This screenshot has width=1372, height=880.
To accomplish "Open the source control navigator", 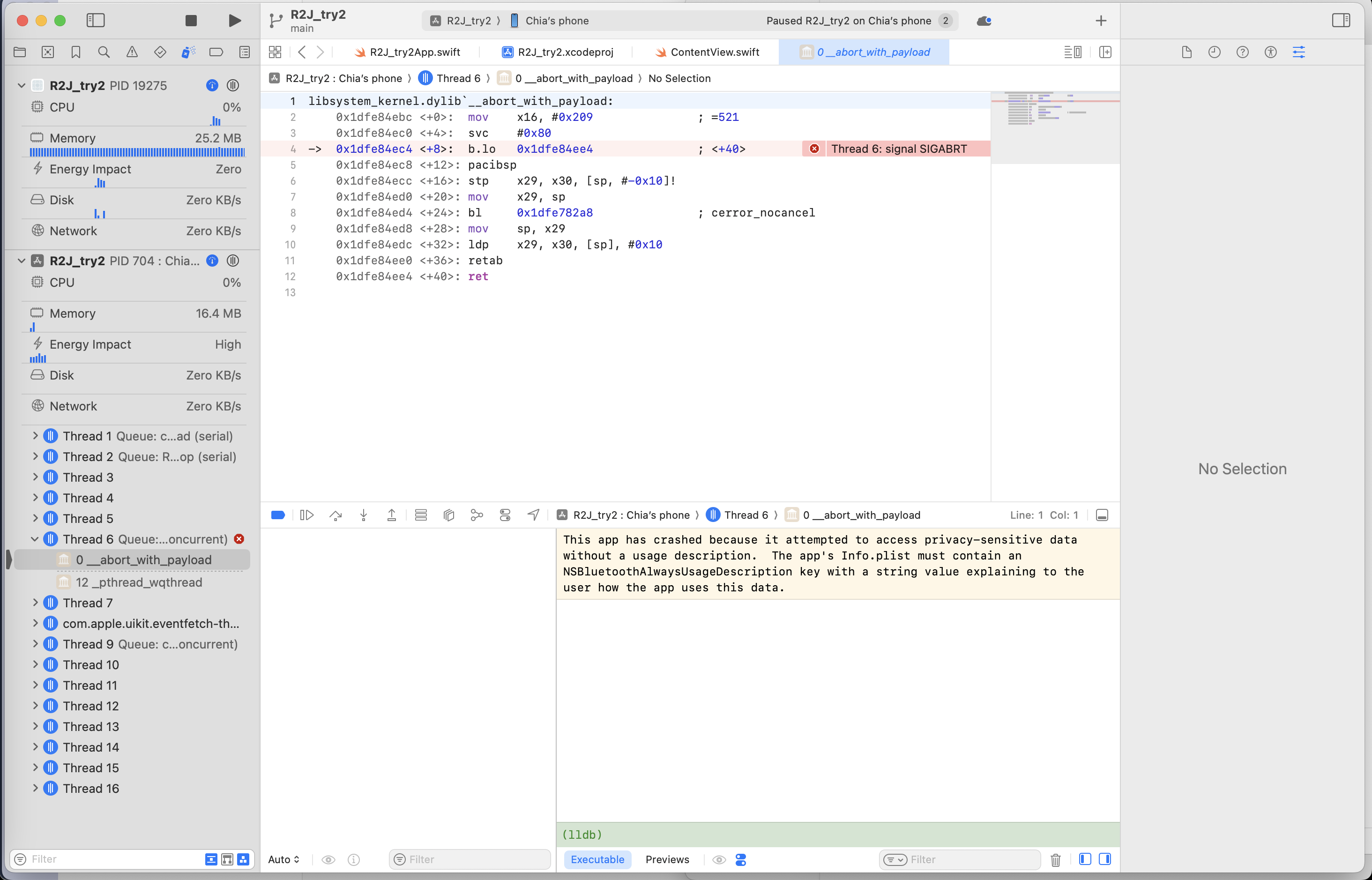I will pos(48,52).
